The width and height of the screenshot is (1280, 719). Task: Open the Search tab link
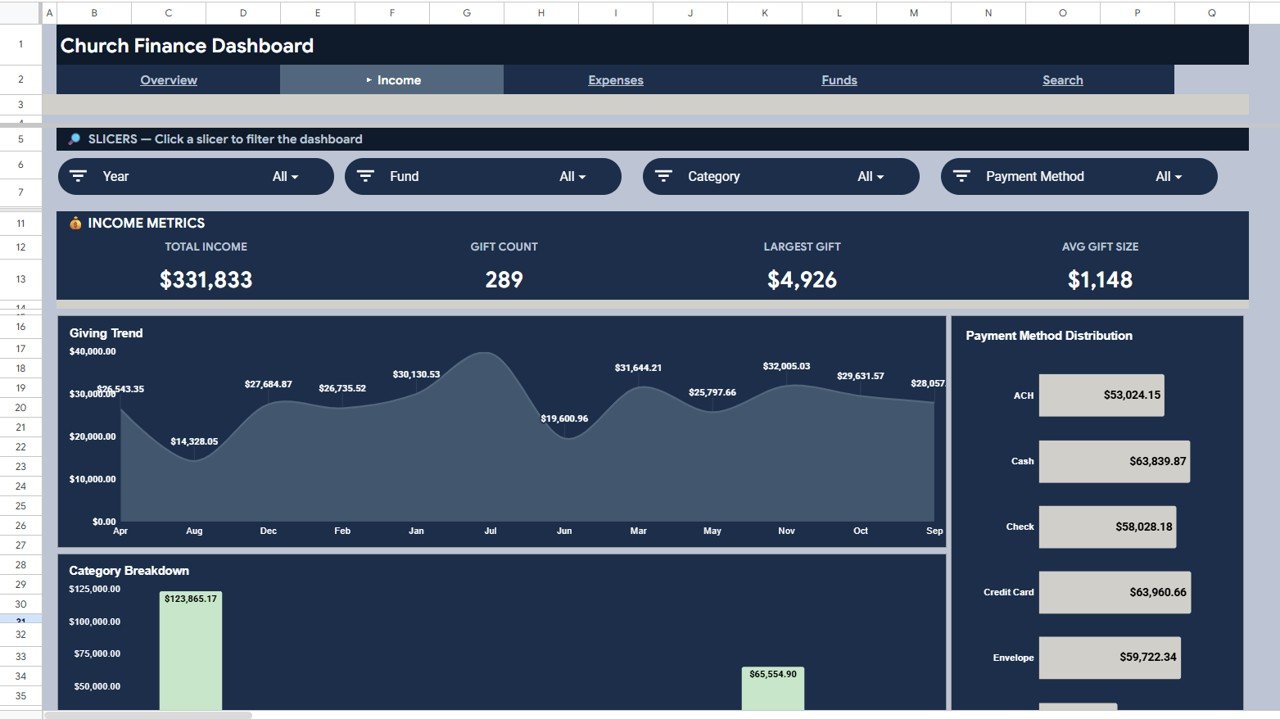point(1062,80)
